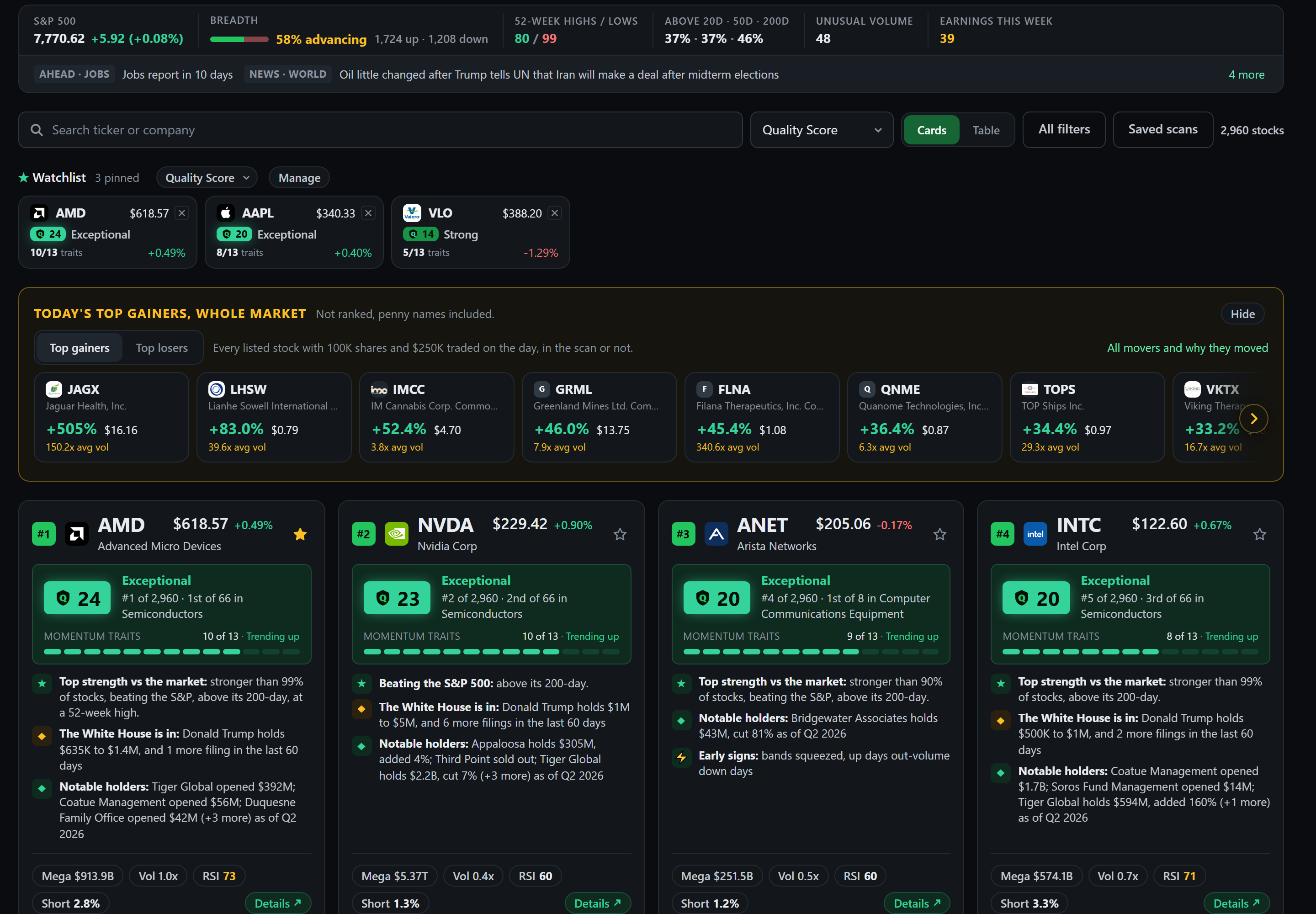
Task: Click AMD RSI 73 chip
Action: (219, 876)
